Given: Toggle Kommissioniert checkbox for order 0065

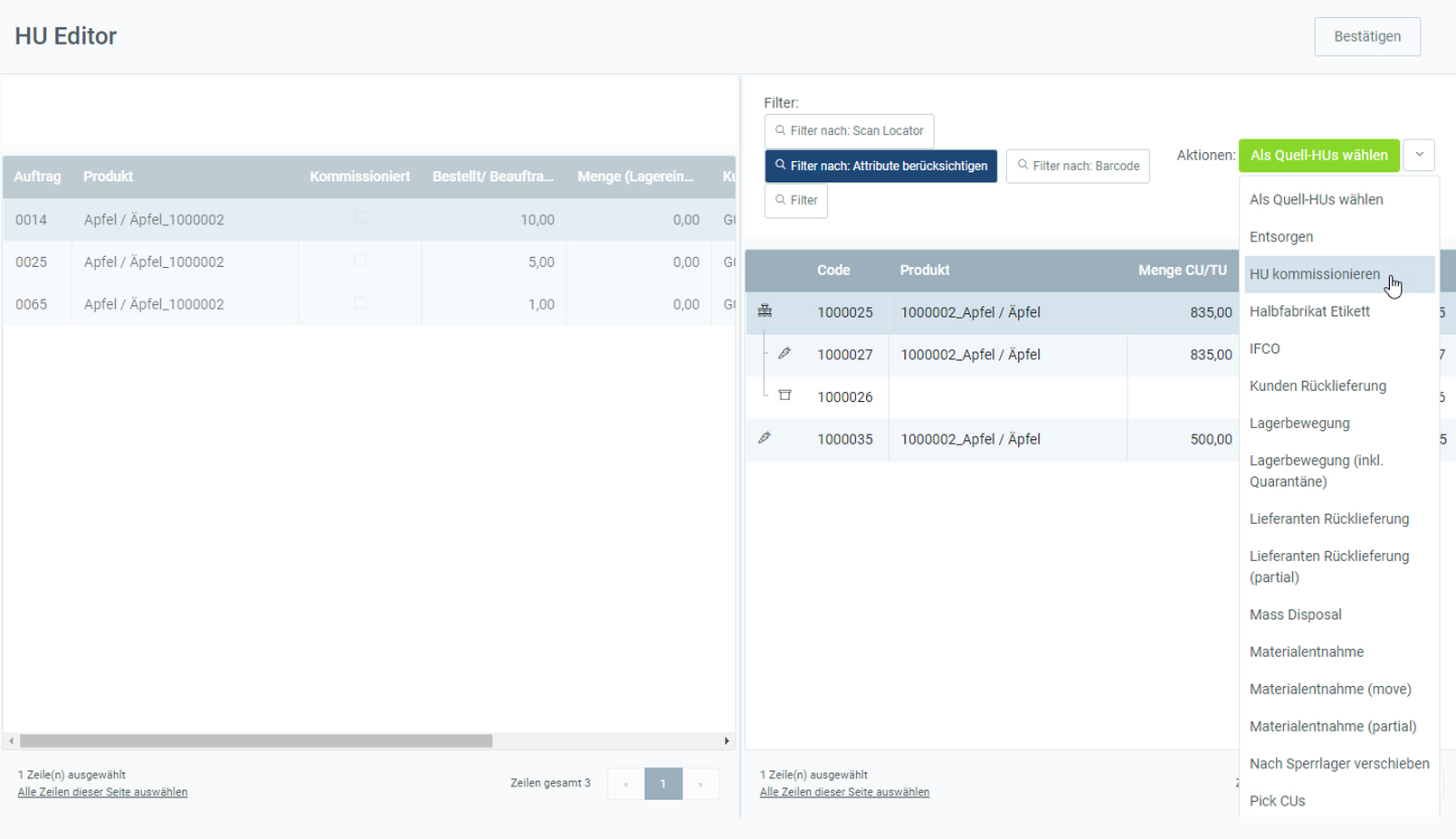Looking at the screenshot, I should point(360,303).
